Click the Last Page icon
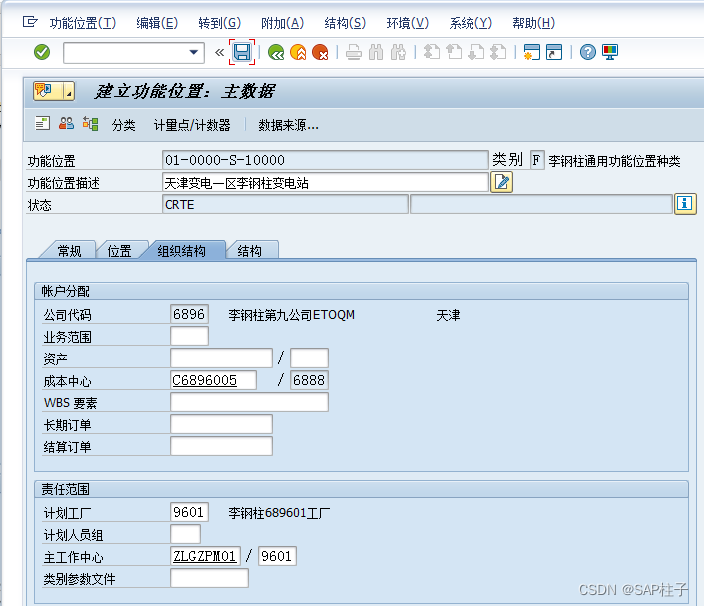The height and width of the screenshot is (606, 704). [498, 53]
